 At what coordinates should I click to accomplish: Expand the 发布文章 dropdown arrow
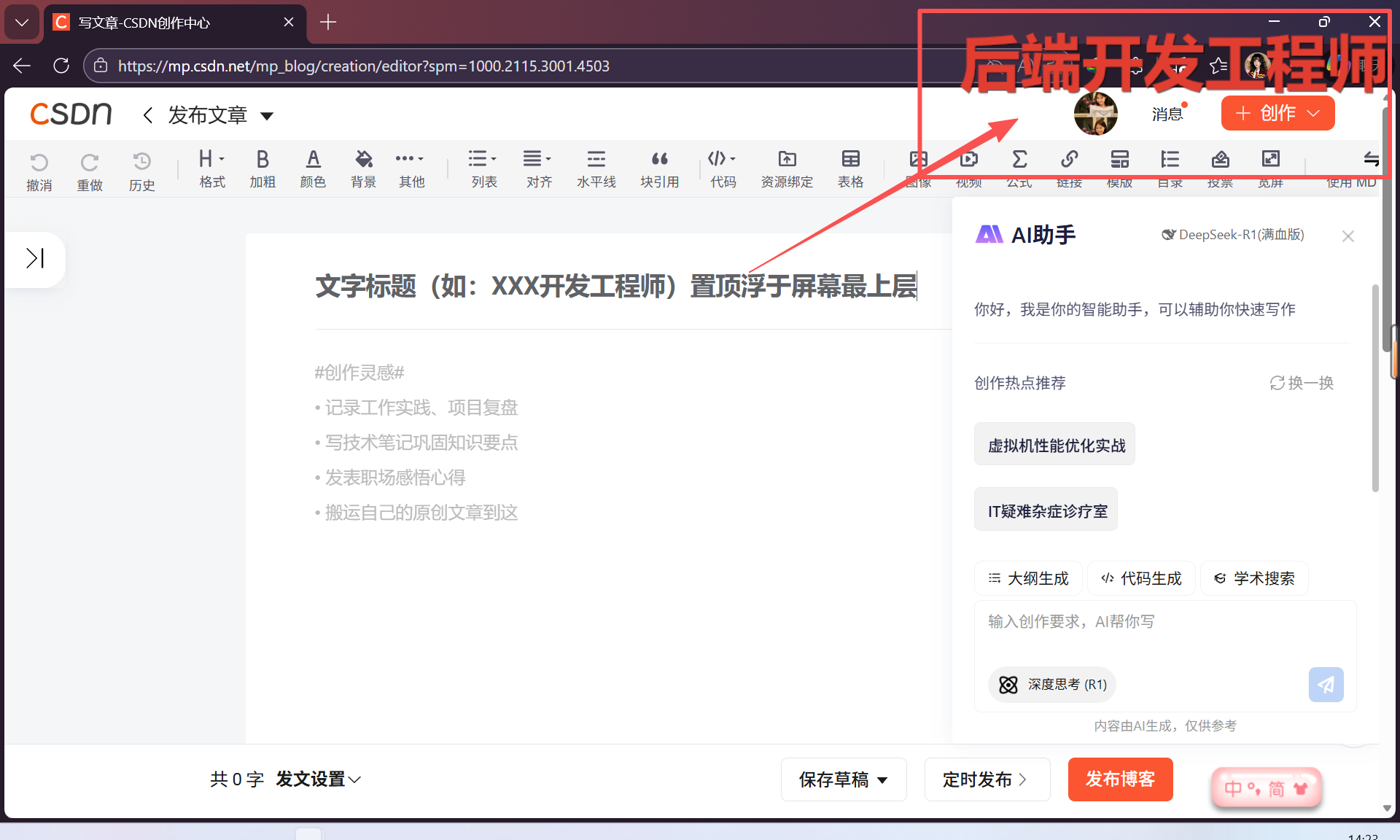267,116
